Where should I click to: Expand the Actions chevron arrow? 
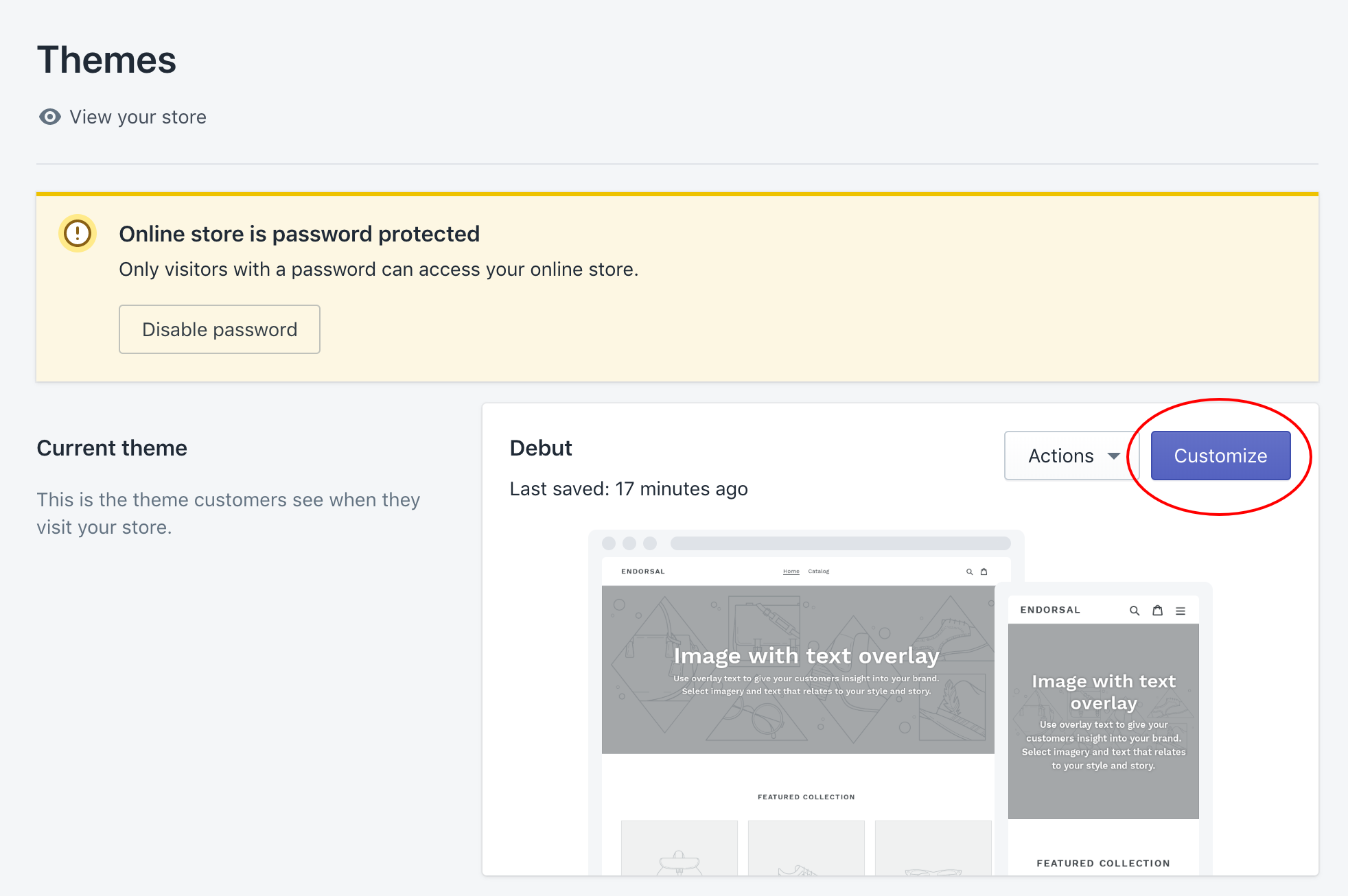(x=1113, y=455)
